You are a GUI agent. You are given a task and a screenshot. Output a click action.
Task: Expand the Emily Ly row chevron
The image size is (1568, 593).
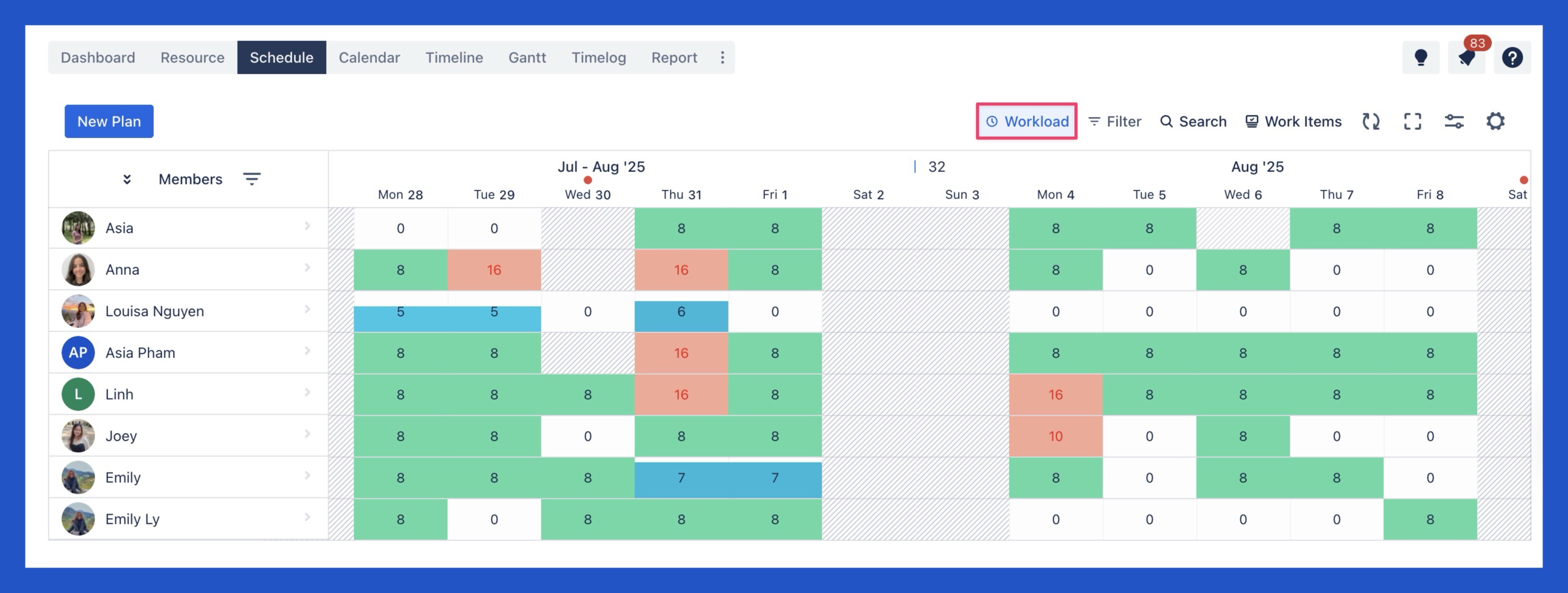pyautogui.click(x=307, y=517)
